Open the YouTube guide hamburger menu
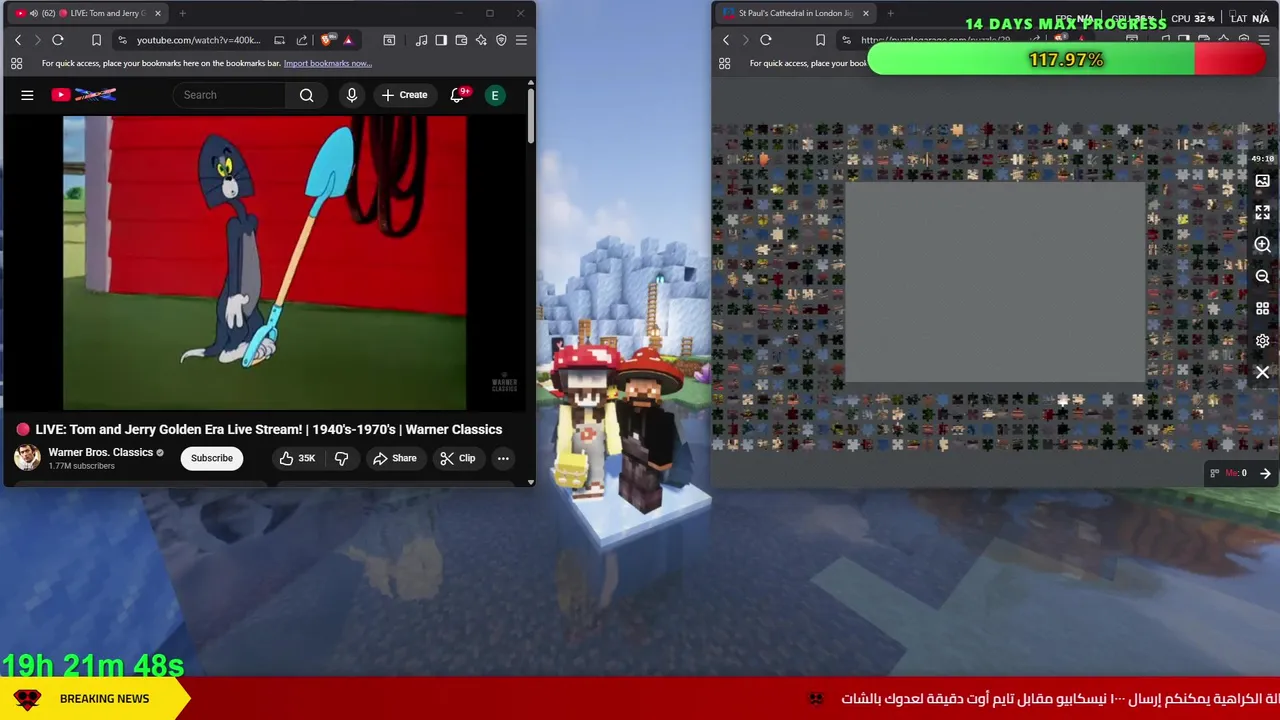Viewport: 1280px width, 720px height. pyautogui.click(x=27, y=95)
